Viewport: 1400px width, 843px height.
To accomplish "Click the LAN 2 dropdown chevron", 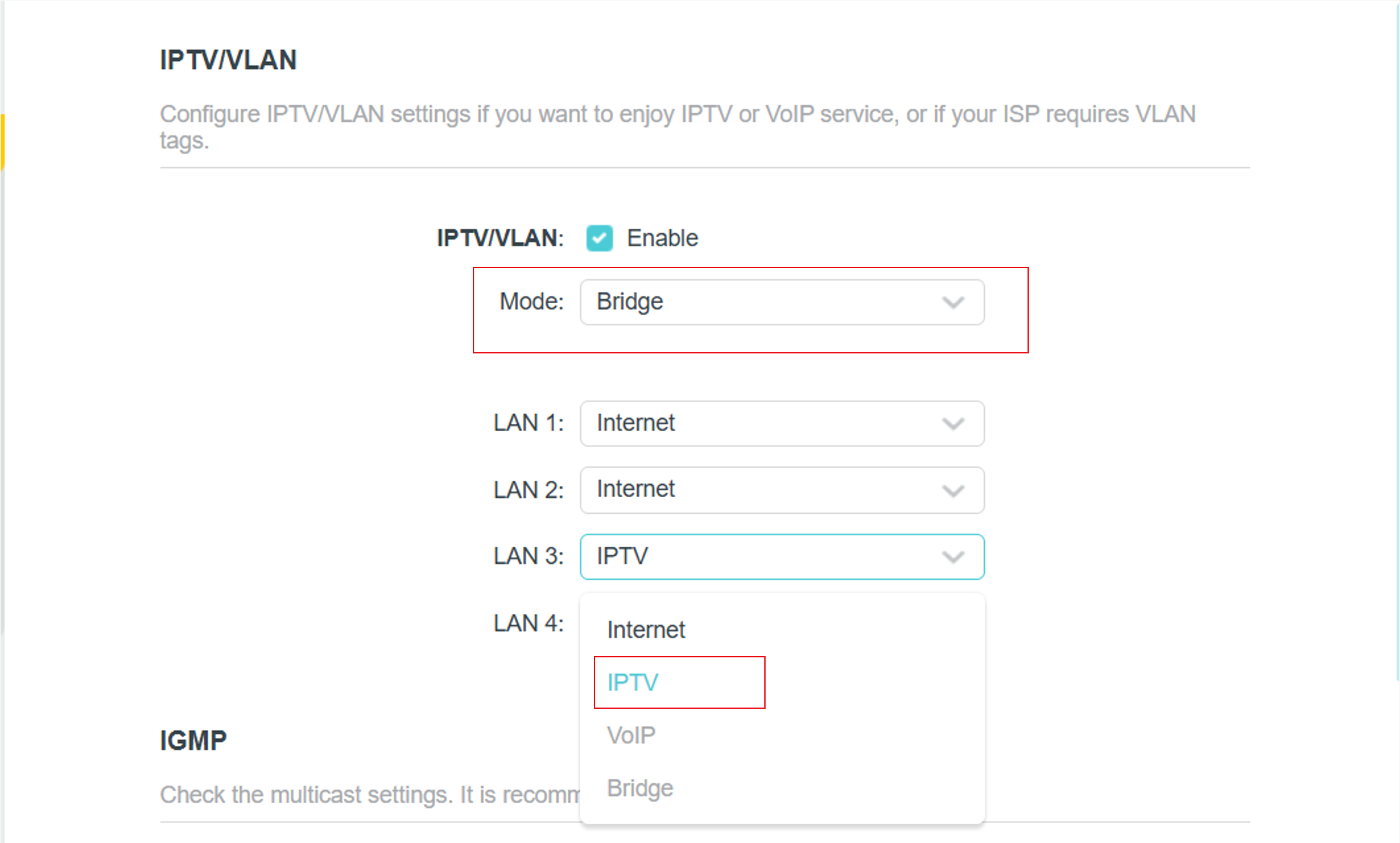I will click(x=953, y=490).
